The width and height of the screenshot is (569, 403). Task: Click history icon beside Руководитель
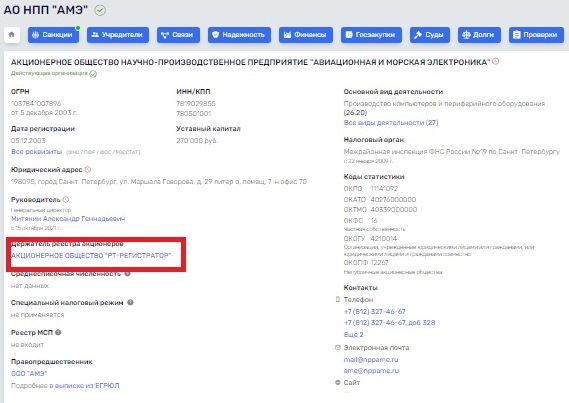click(x=66, y=200)
